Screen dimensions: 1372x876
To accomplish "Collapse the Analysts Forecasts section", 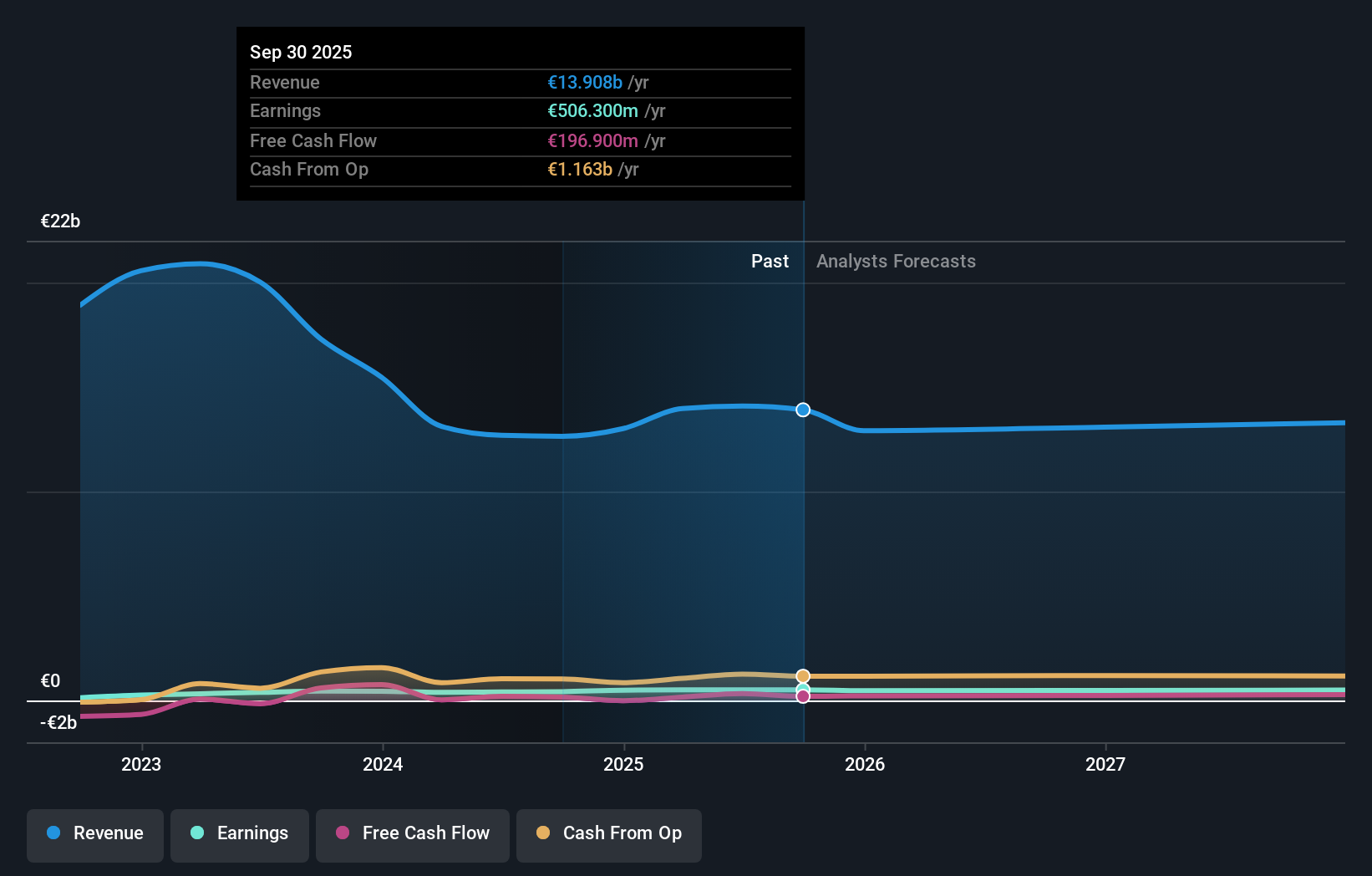I will pos(896,261).
